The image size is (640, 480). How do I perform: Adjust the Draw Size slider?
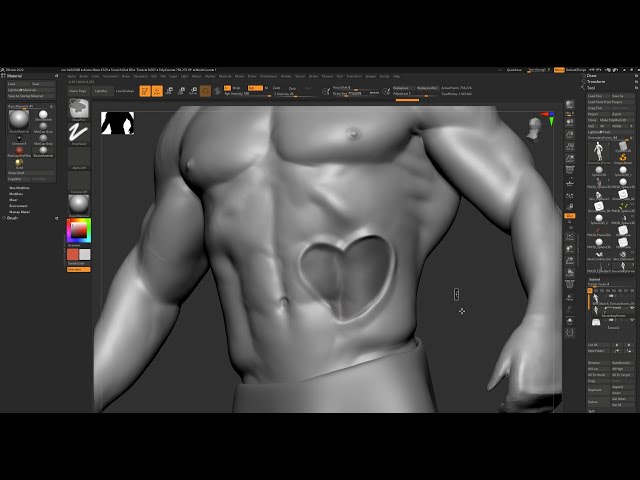[356, 93]
